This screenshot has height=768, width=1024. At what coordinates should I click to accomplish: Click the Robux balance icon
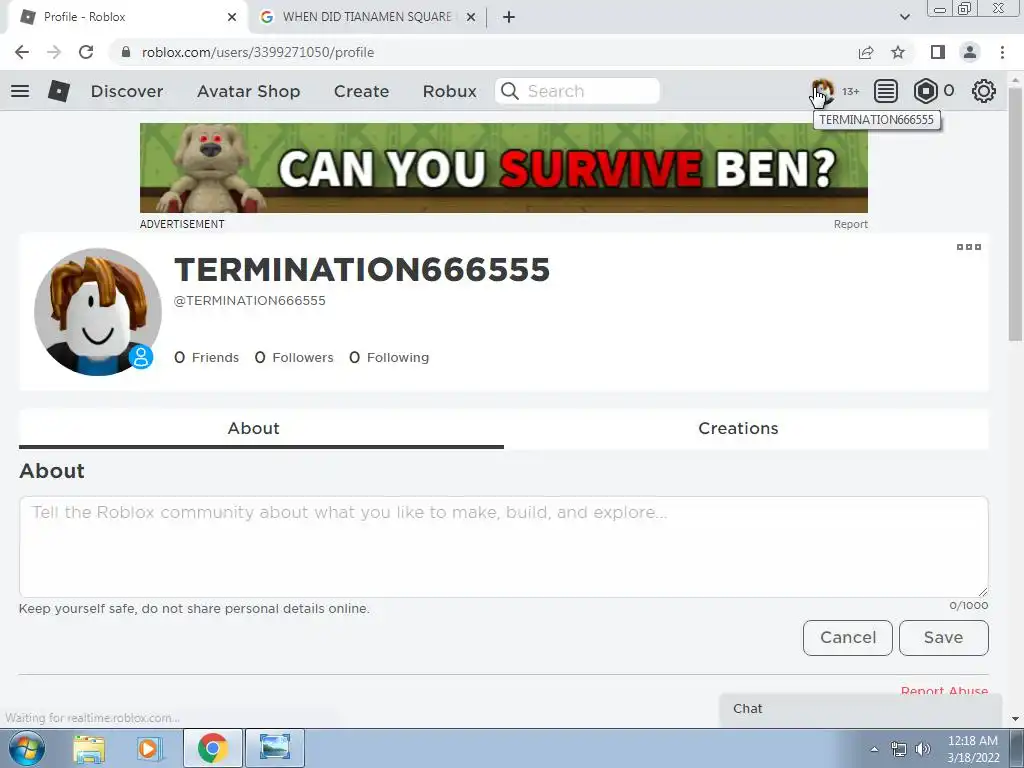click(x=925, y=91)
